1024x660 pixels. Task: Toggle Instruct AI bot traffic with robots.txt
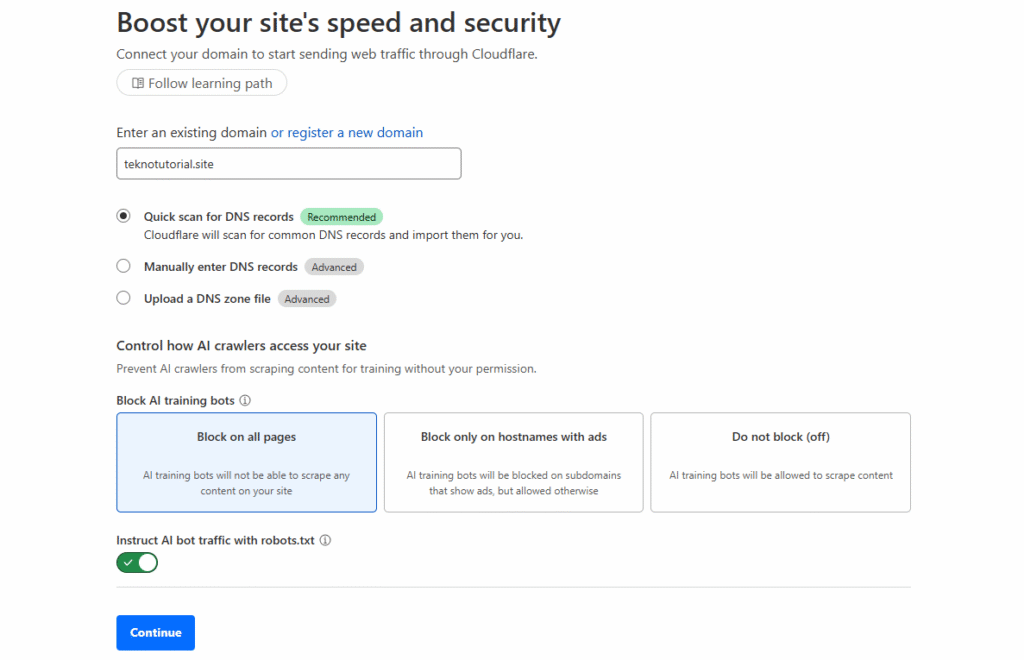[137, 563]
